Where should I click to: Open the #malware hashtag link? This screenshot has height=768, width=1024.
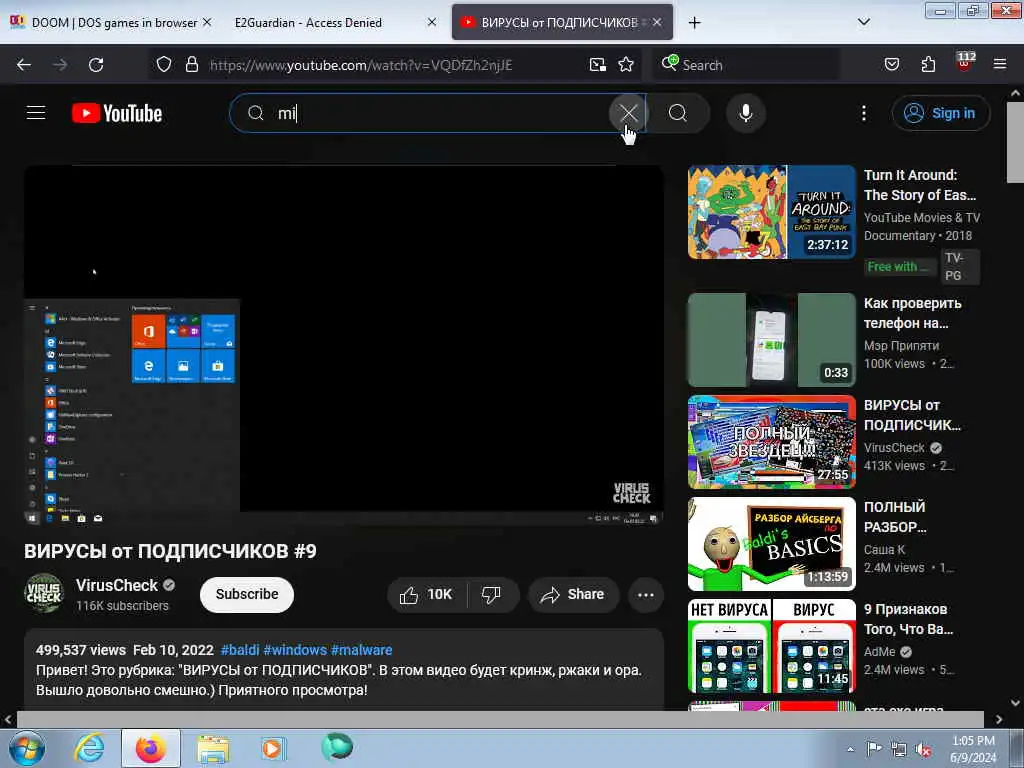[x=361, y=650]
